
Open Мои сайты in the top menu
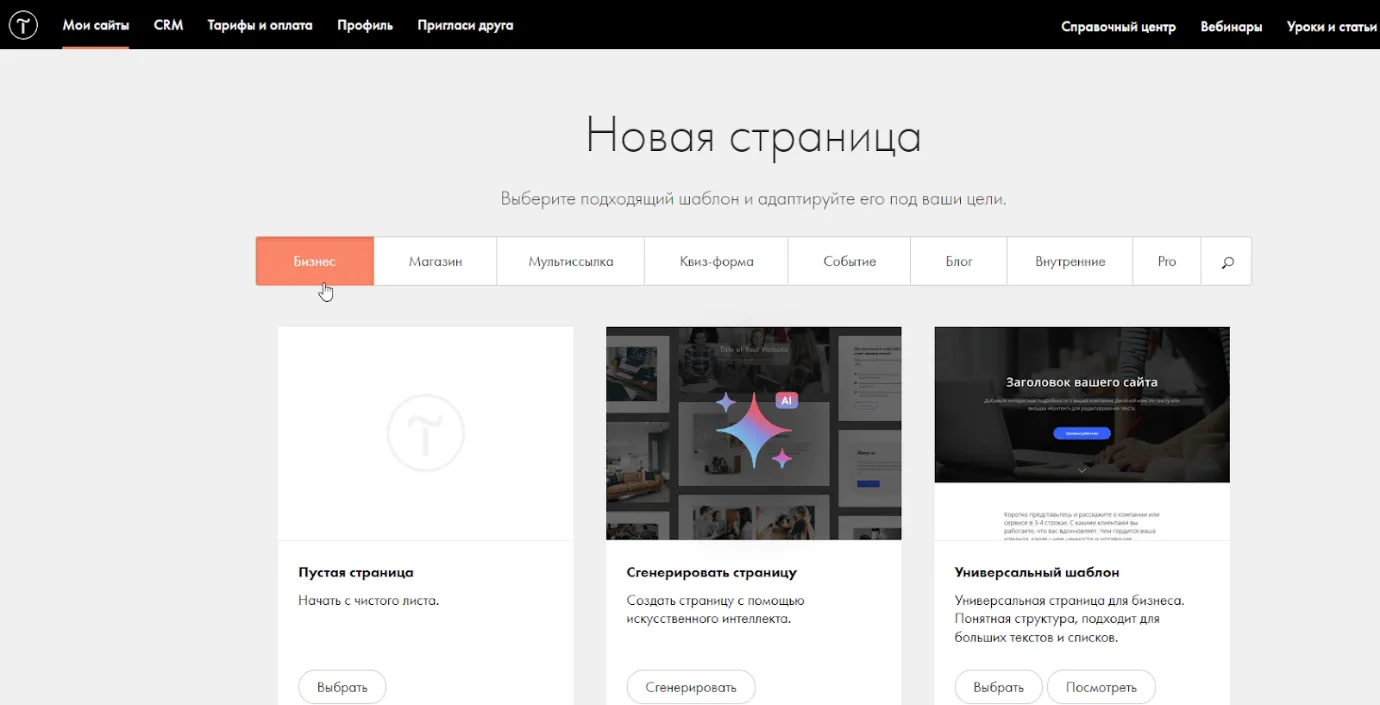(96, 25)
